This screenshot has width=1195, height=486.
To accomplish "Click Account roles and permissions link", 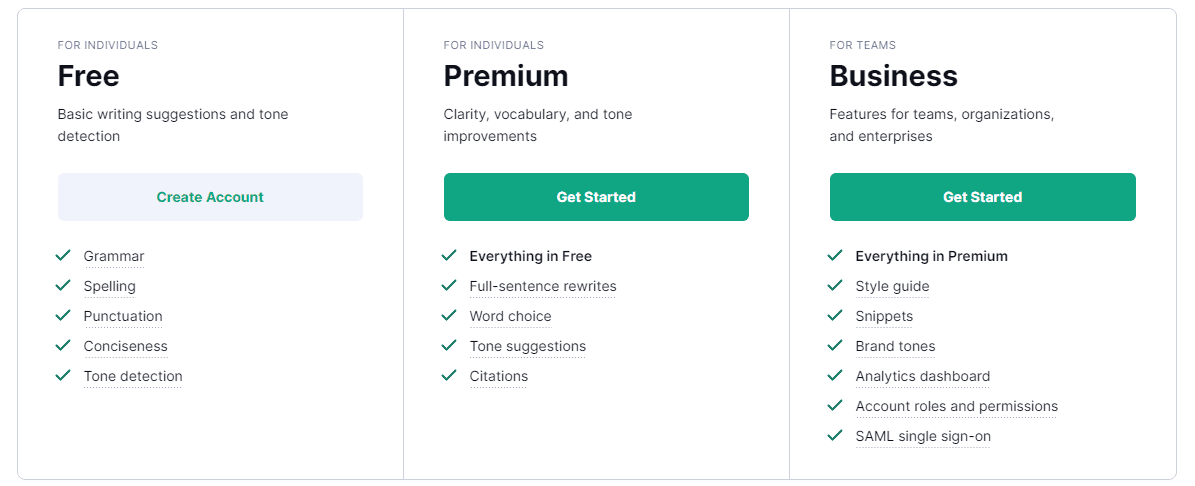I will click(956, 406).
